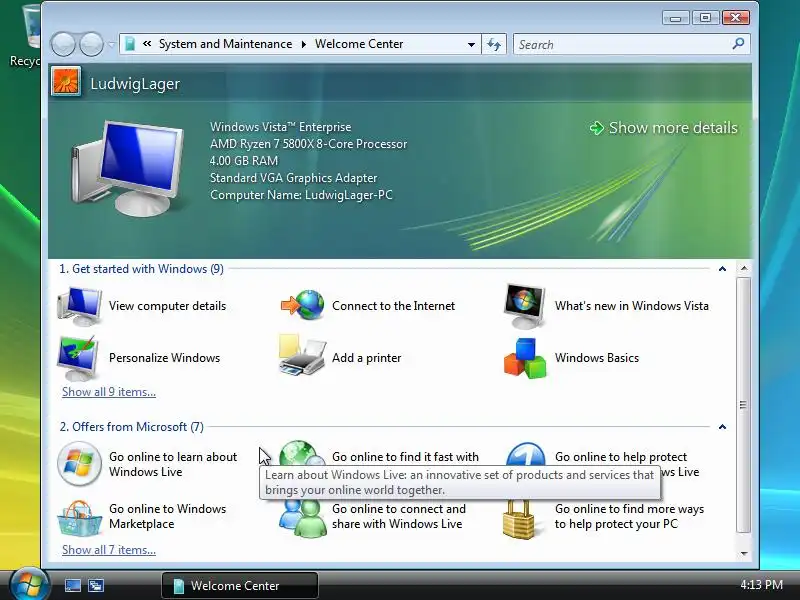Click the Welcome Center taskbar button
This screenshot has width=800, height=600.
(240, 585)
